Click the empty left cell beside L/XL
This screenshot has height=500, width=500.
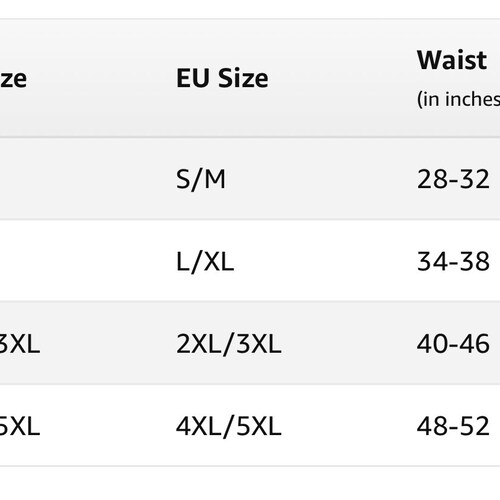coord(83,261)
